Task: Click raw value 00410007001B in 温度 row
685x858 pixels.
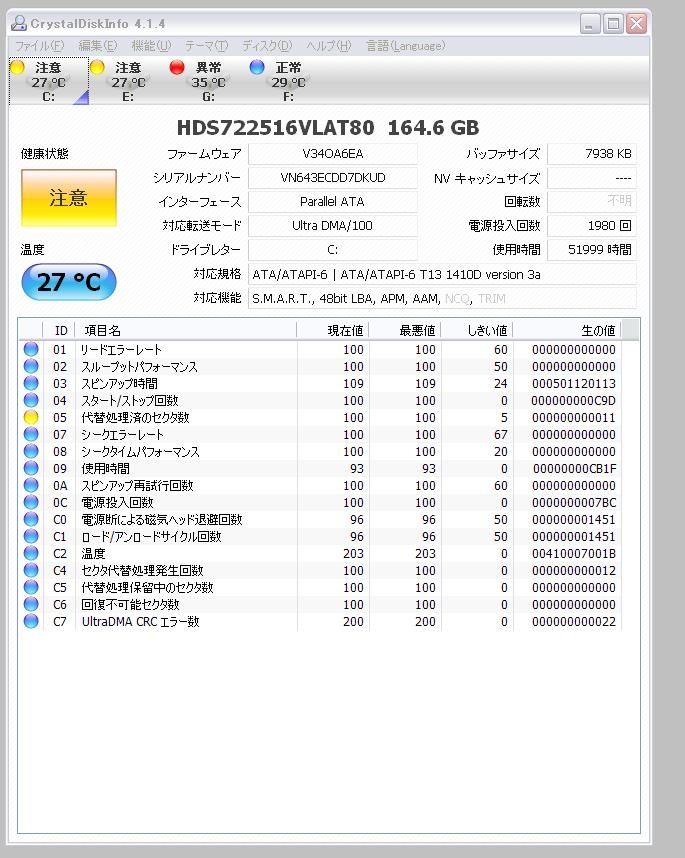Action: pyautogui.click(x=573, y=553)
